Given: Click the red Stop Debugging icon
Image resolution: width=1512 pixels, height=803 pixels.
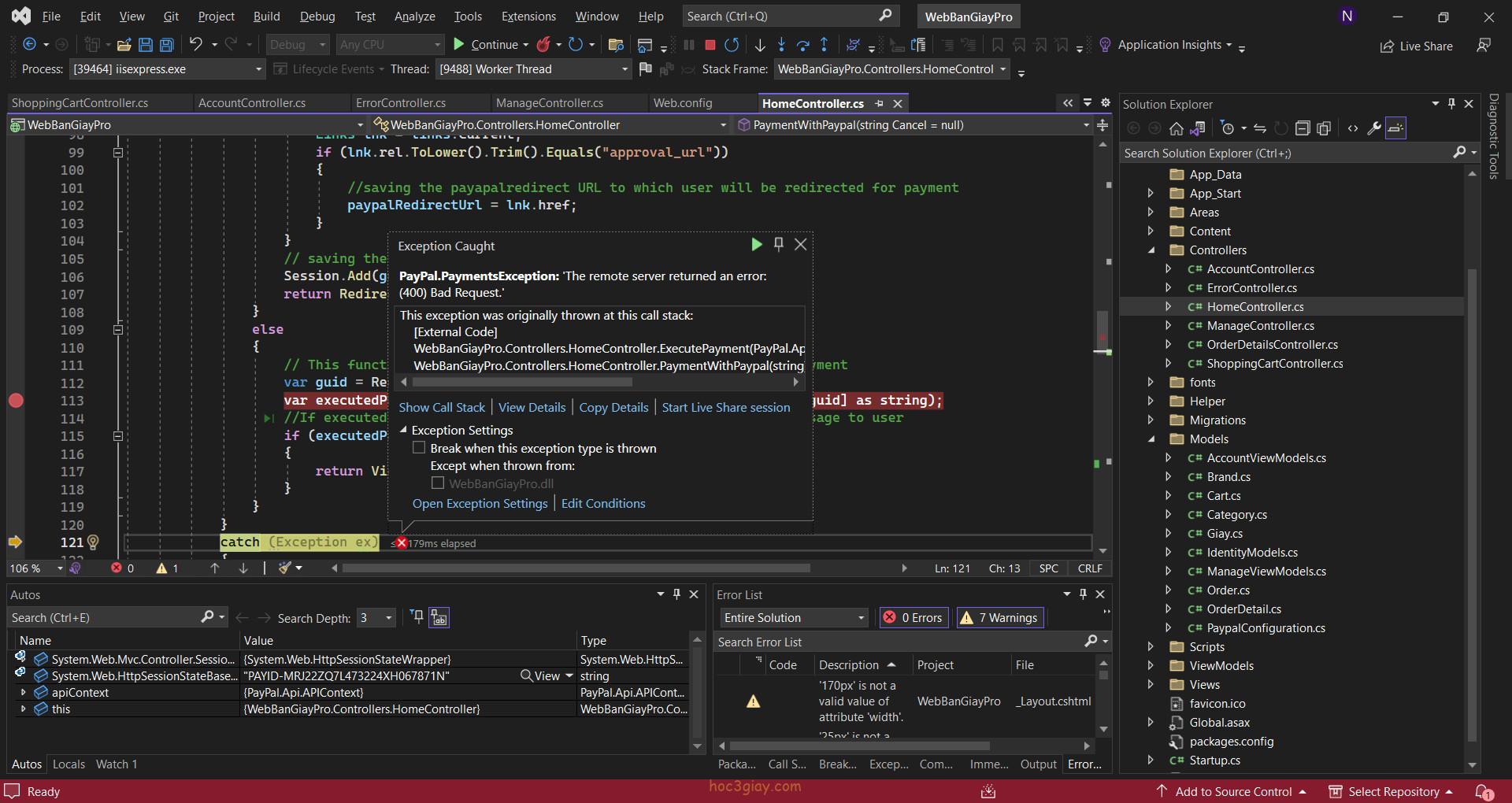Looking at the screenshot, I should point(710,45).
